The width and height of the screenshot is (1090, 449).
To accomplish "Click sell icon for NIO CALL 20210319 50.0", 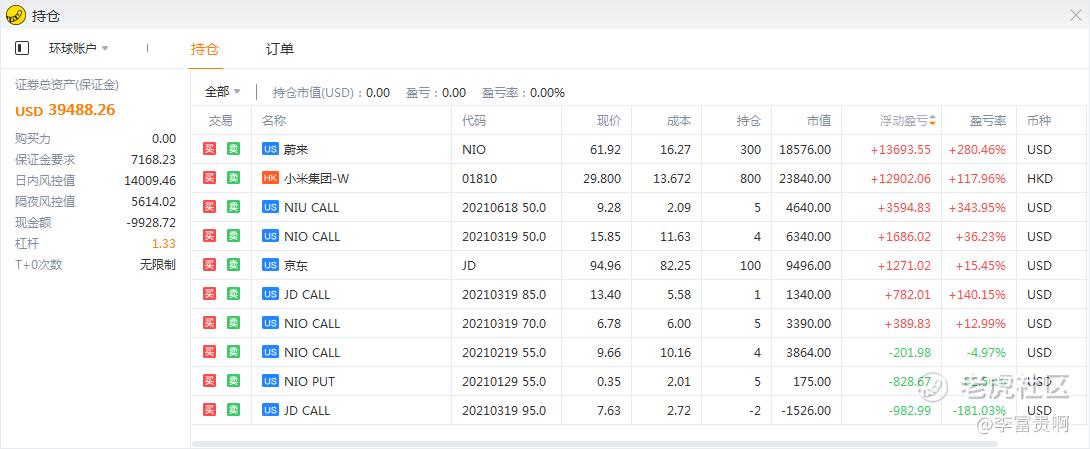I will click(234, 236).
